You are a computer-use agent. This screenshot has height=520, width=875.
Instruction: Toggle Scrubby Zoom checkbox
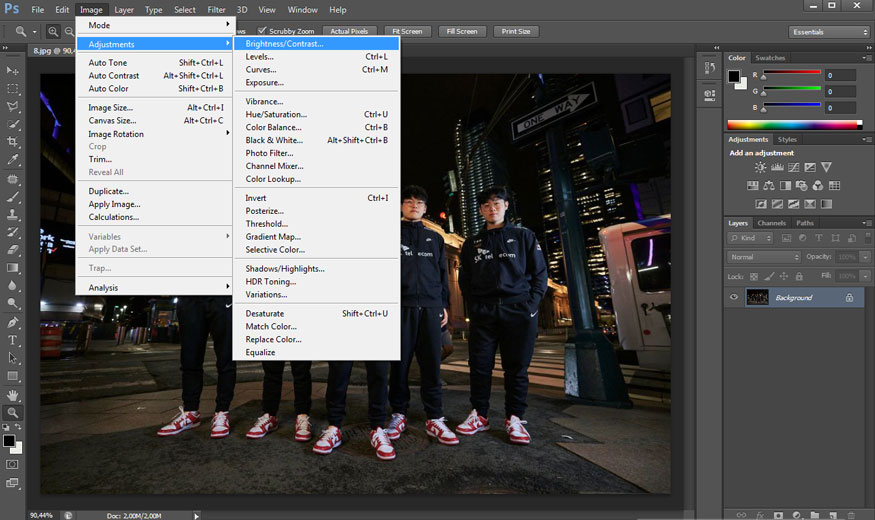[262, 31]
